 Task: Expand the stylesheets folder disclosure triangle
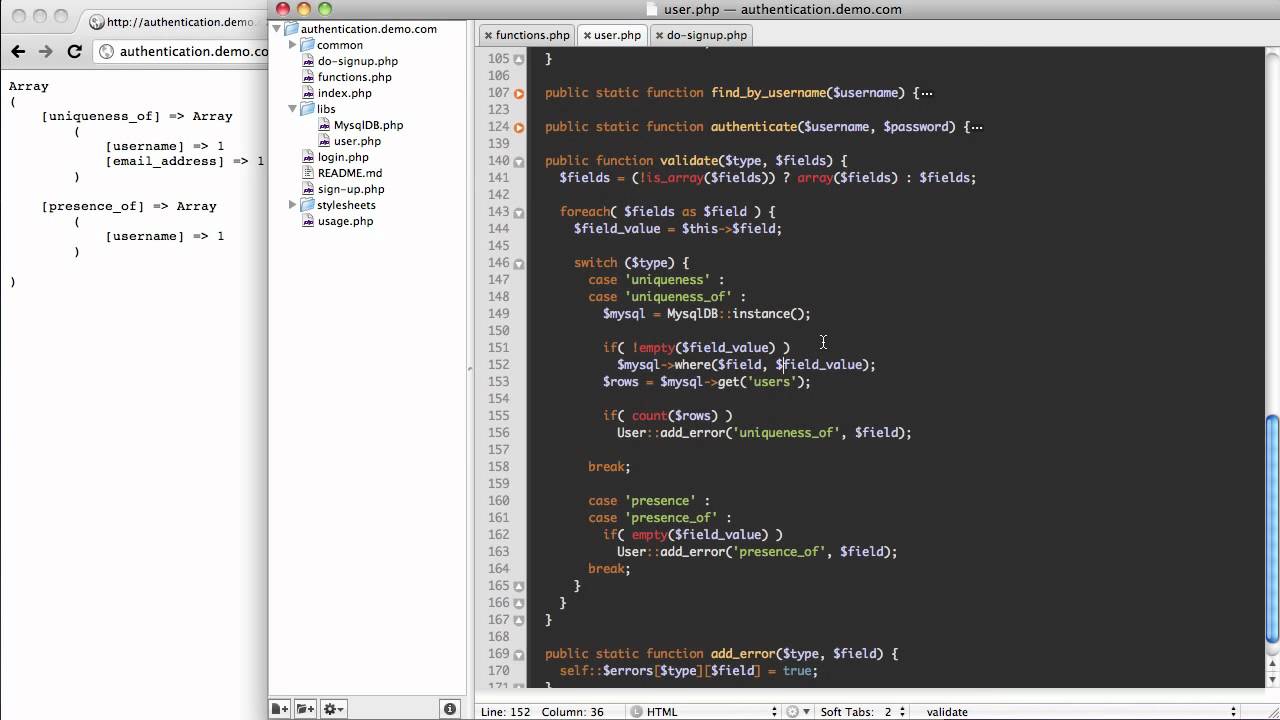pyautogui.click(x=292, y=205)
